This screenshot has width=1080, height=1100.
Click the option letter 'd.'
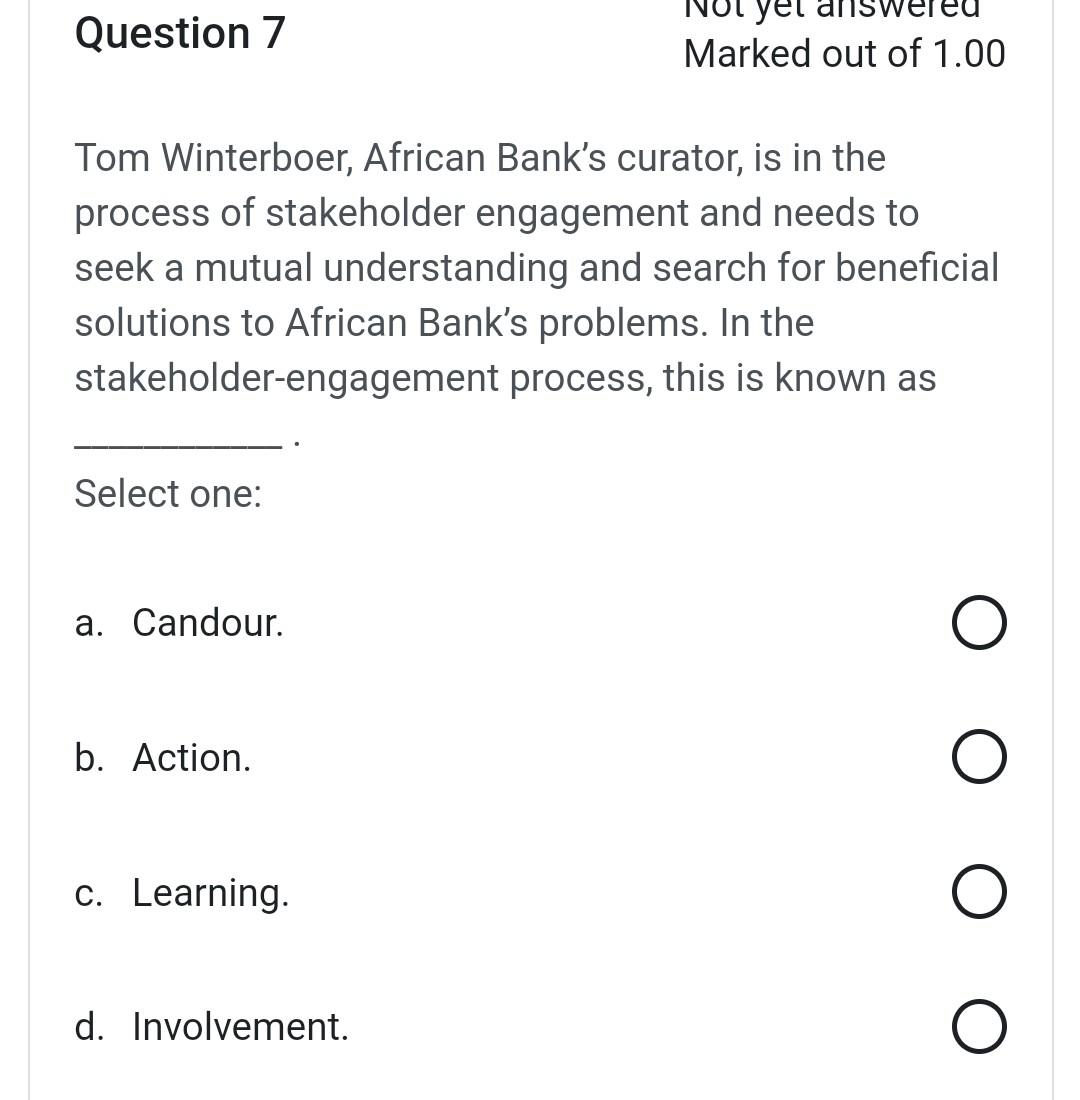88,1027
